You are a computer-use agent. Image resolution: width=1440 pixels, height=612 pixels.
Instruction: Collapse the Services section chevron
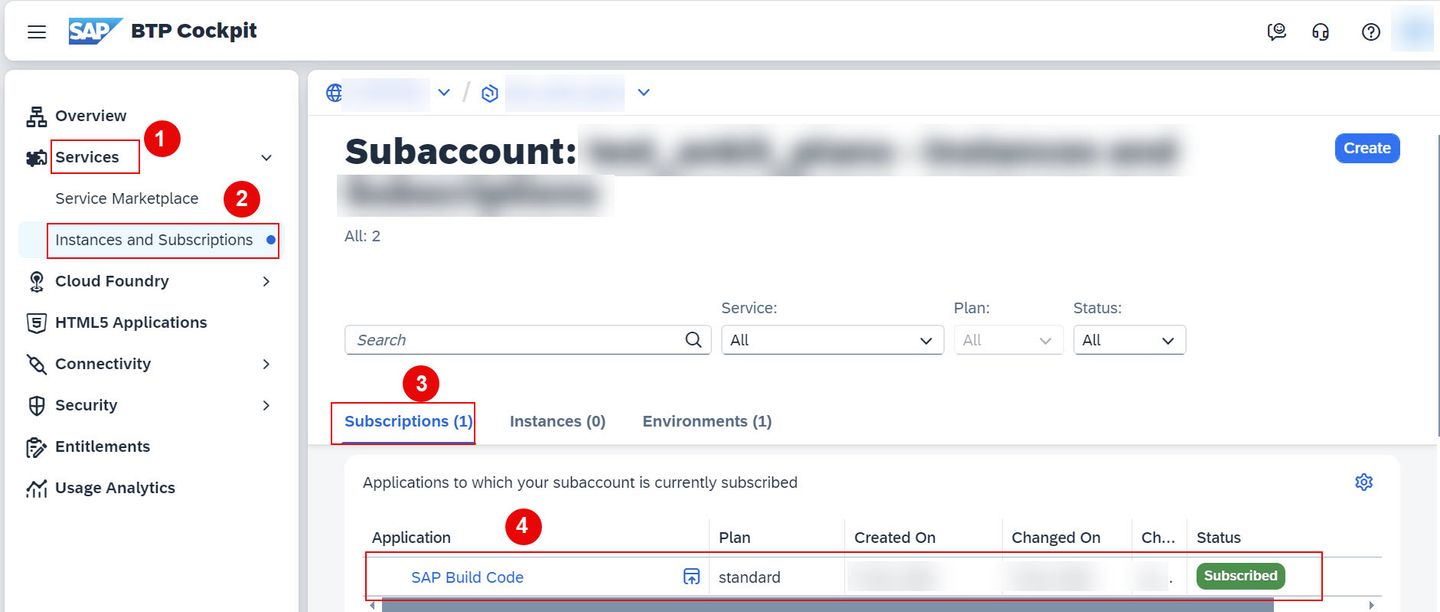click(266, 158)
